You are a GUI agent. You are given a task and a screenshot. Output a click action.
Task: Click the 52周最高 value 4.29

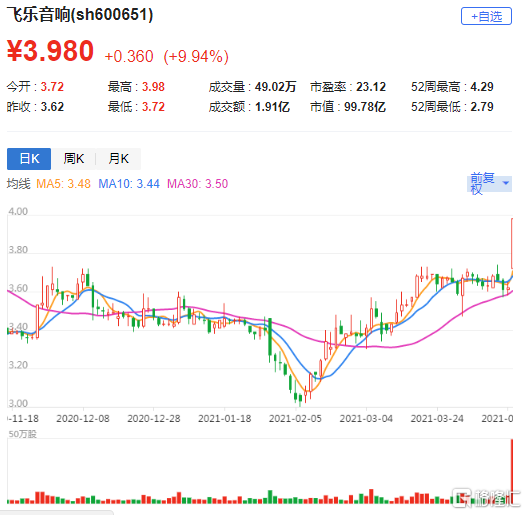[482, 87]
